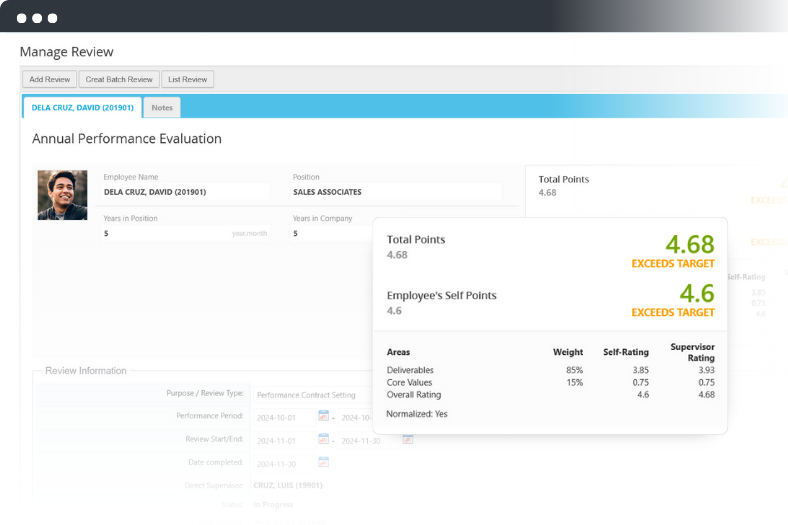Screen dimensions: 788x525
Task: Click the Add Review button
Action: click(x=49, y=79)
